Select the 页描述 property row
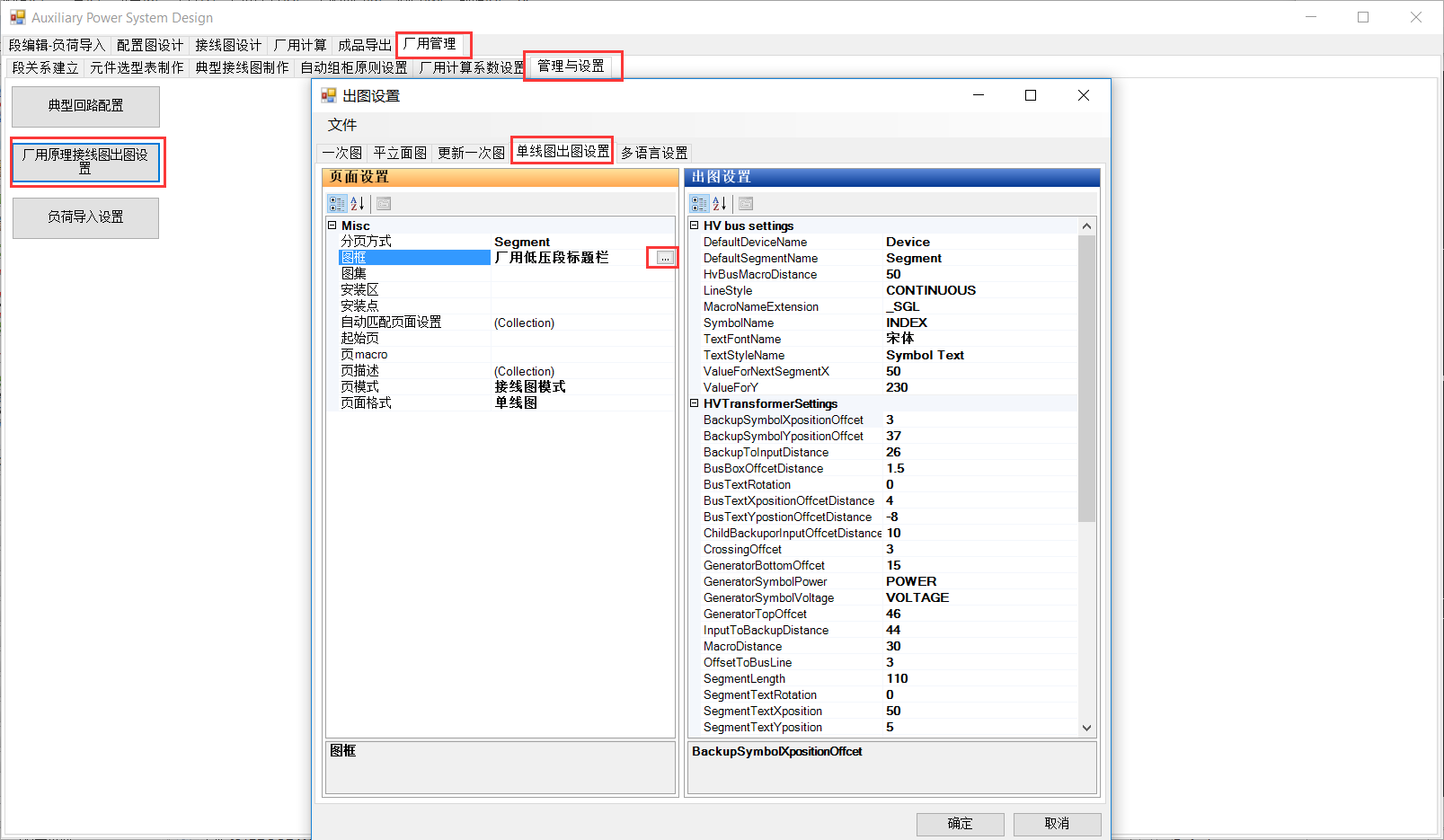Viewport: 1444px width, 840px height. coord(506,371)
